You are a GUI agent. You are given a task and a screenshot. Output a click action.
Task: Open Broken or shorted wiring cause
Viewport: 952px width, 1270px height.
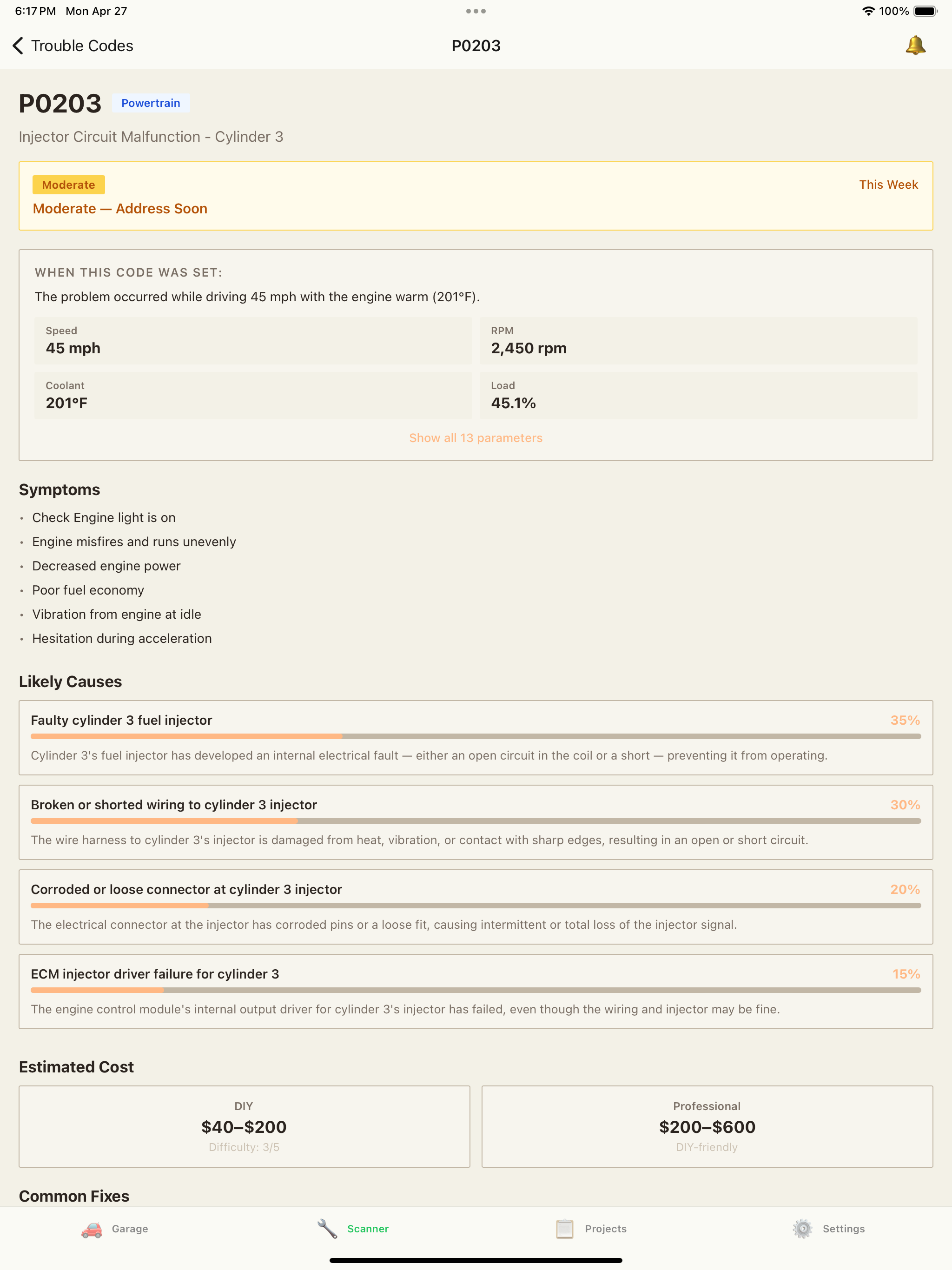476,822
